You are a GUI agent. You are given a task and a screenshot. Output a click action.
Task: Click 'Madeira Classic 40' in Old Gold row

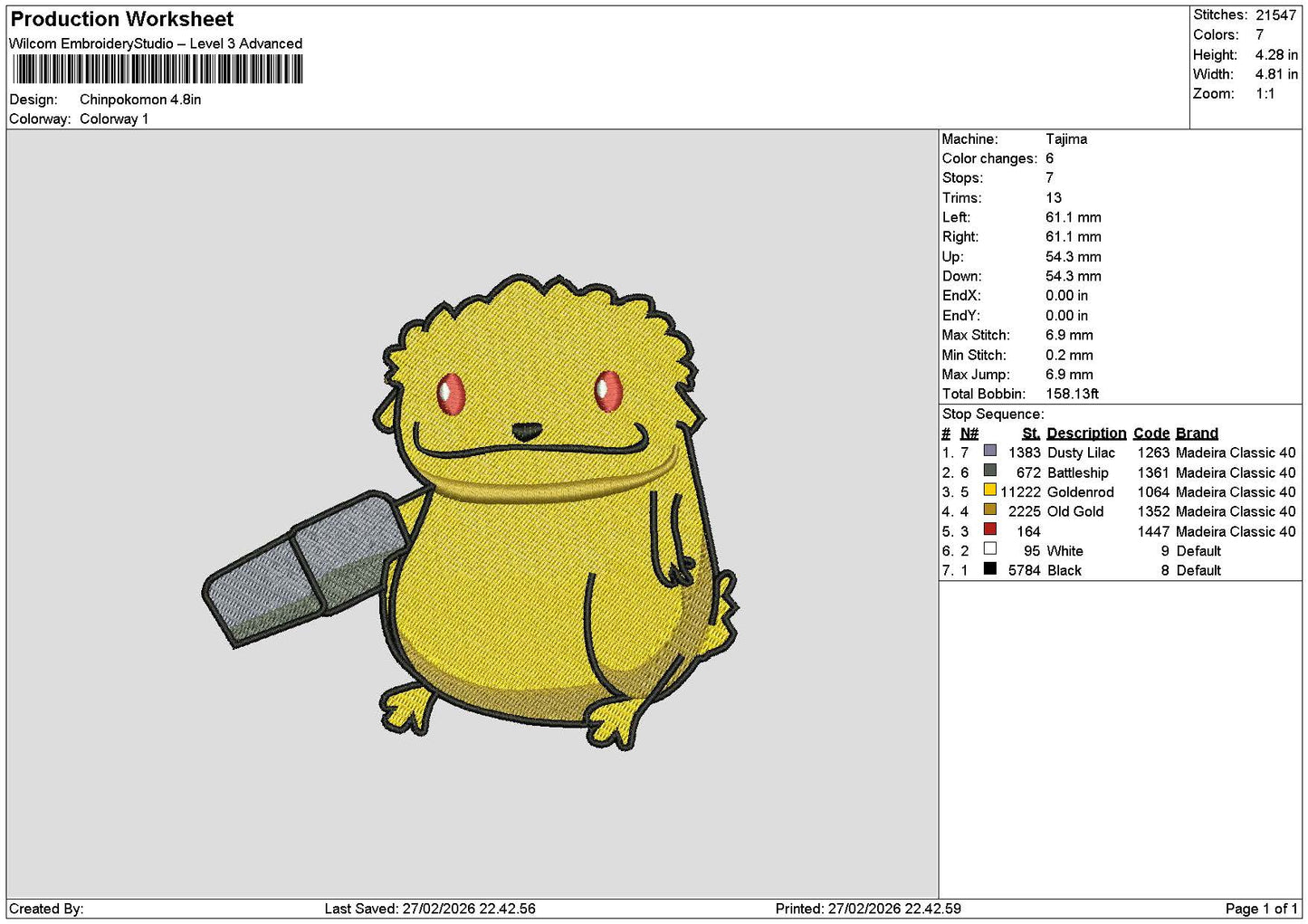pyautogui.click(x=1236, y=511)
